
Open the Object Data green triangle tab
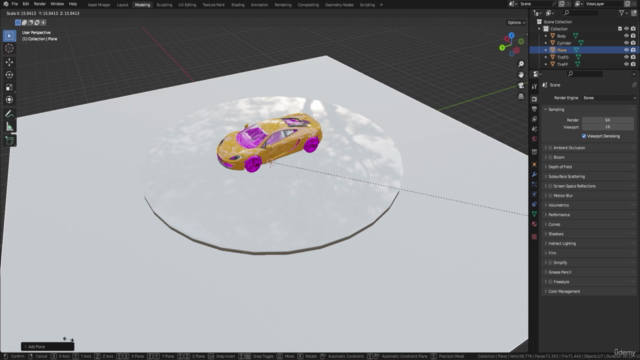tap(534, 214)
